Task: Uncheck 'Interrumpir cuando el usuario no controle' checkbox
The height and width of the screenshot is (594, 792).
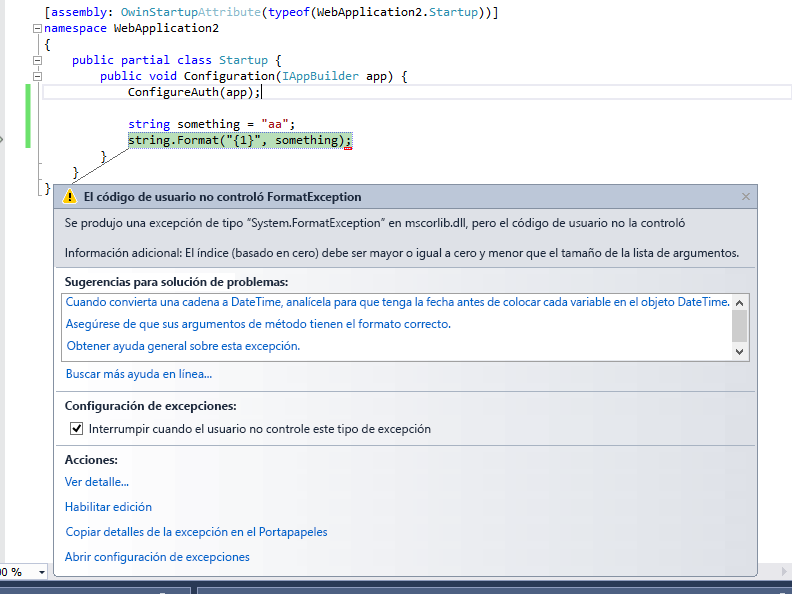Action: pos(76,428)
